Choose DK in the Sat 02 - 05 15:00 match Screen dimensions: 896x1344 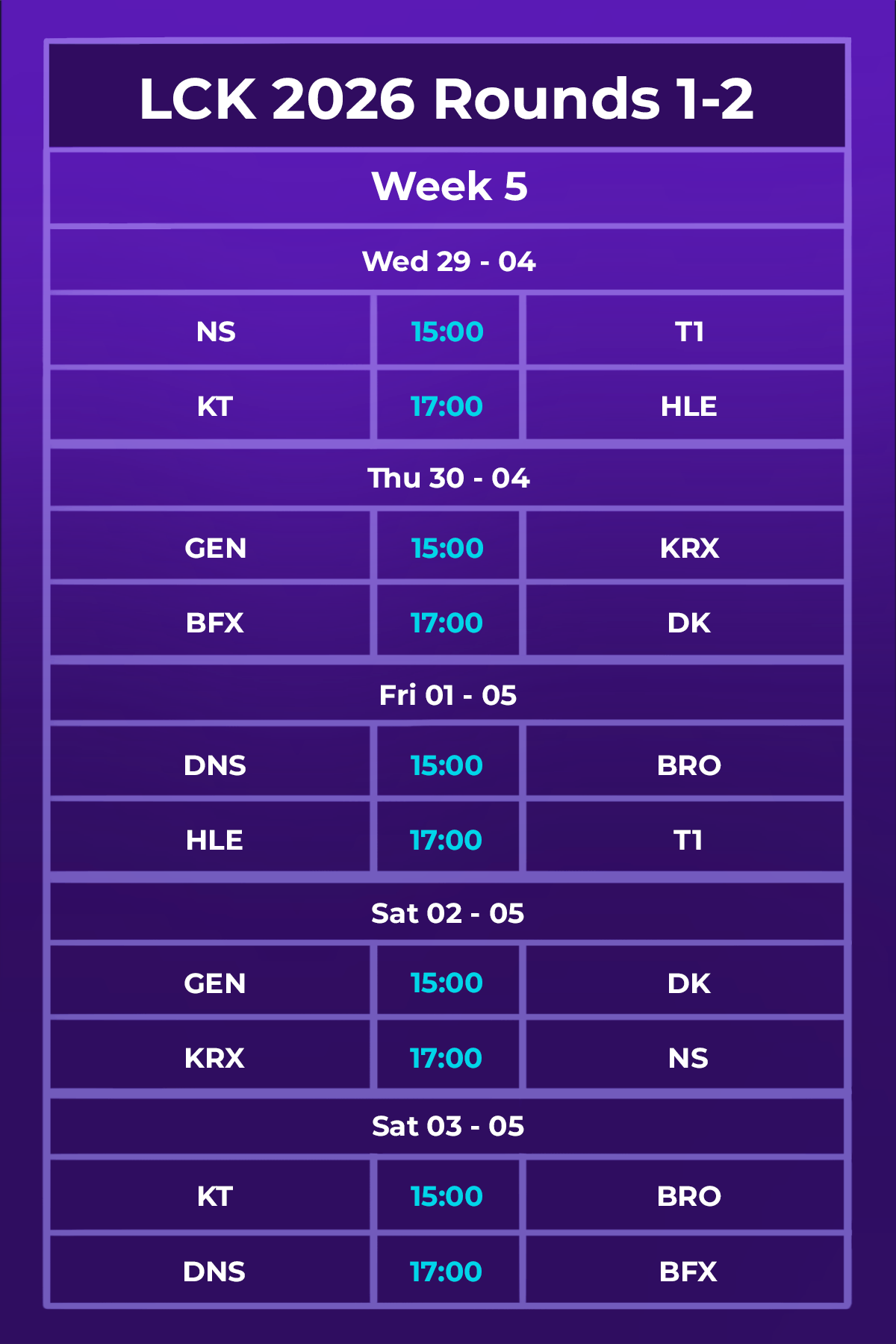(x=688, y=984)
